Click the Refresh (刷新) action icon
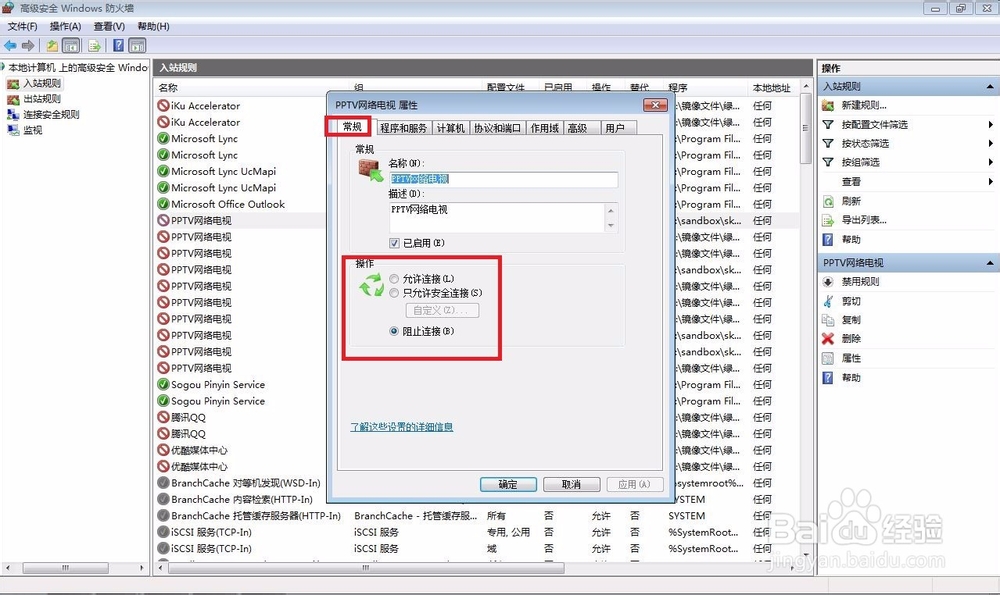1000x595 pixels. pyautogui.click(x=828, y=202)
